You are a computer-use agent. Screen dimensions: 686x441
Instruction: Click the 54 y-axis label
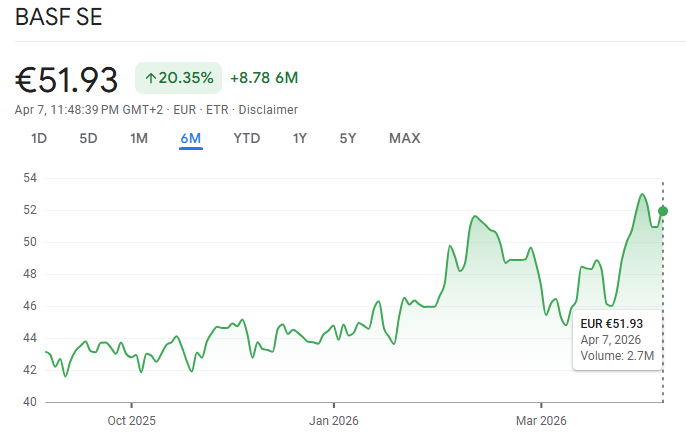[30, 178]
